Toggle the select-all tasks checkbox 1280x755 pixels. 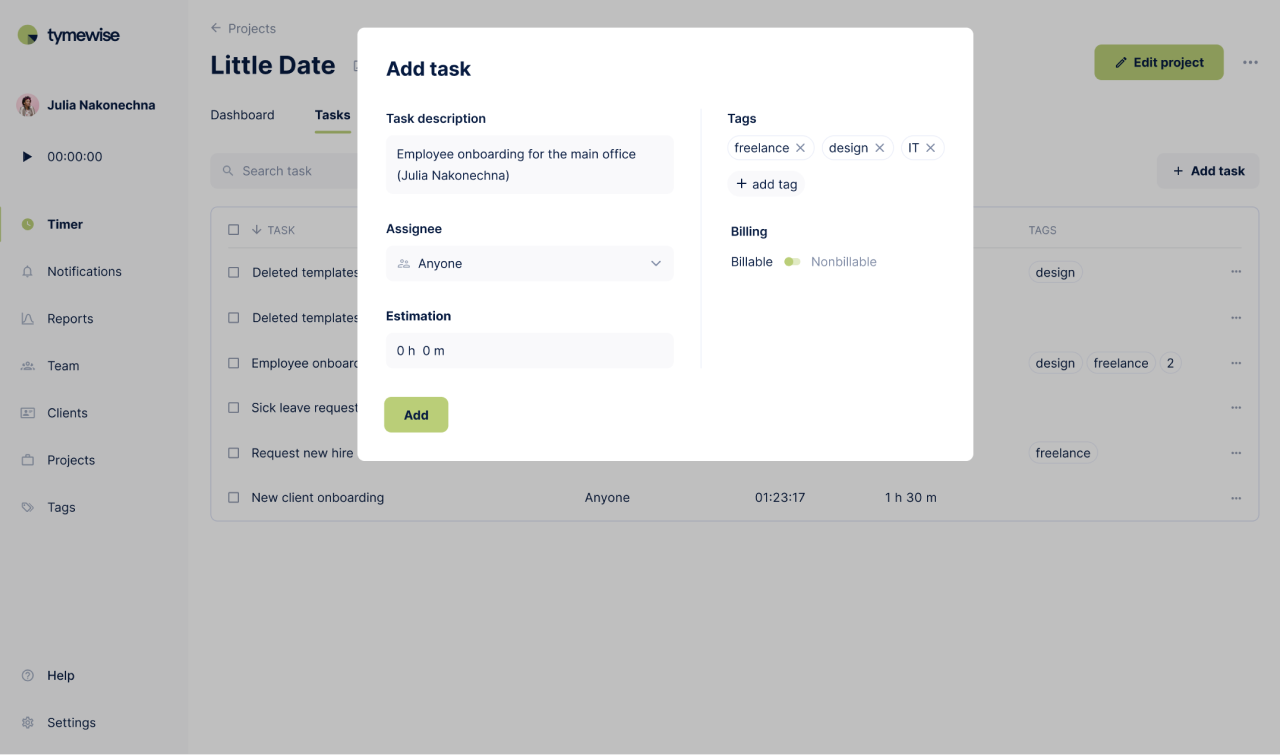point(234,230)
